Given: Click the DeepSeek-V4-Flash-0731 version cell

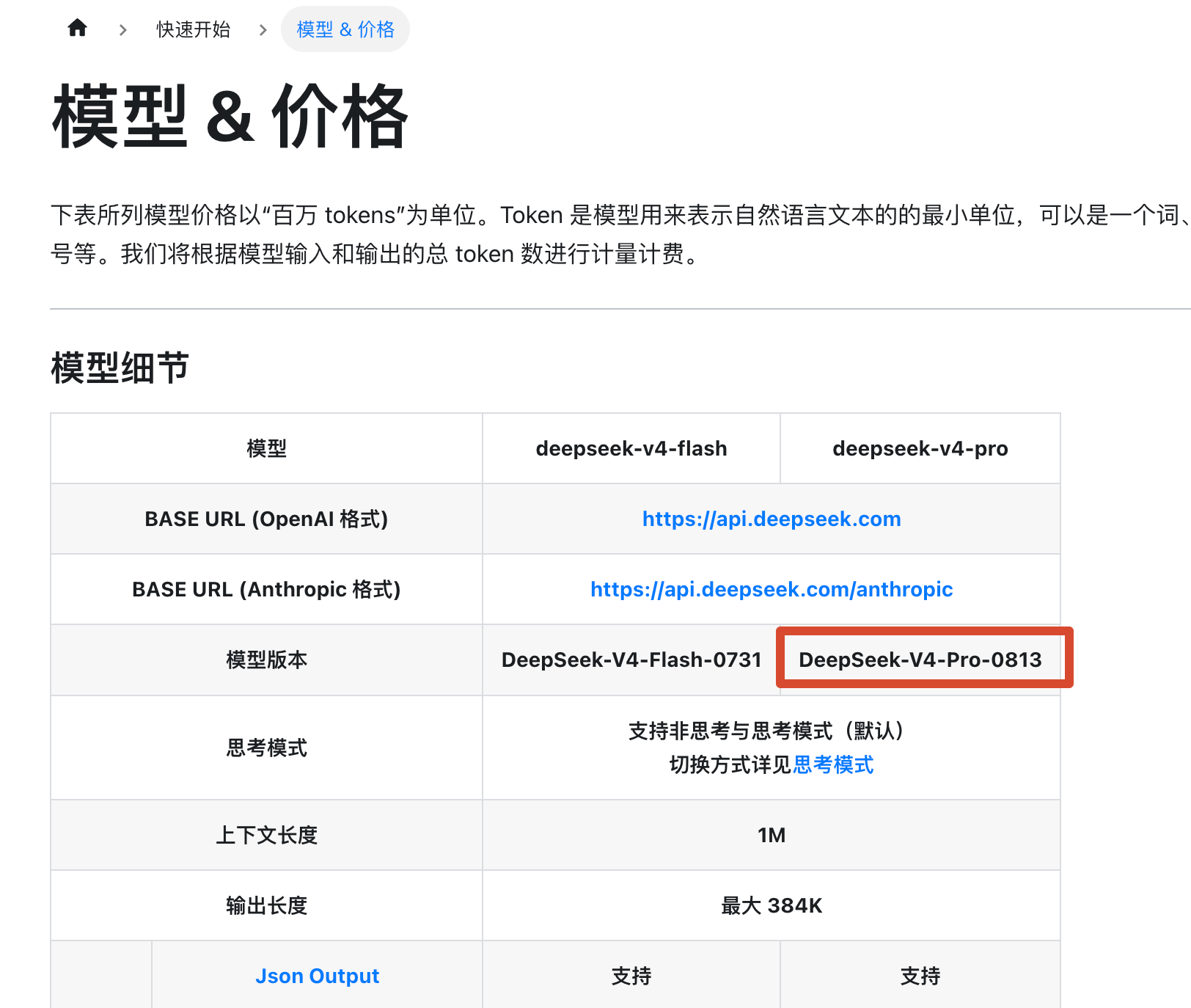Looking at the screenshot, I should (631, 660).
